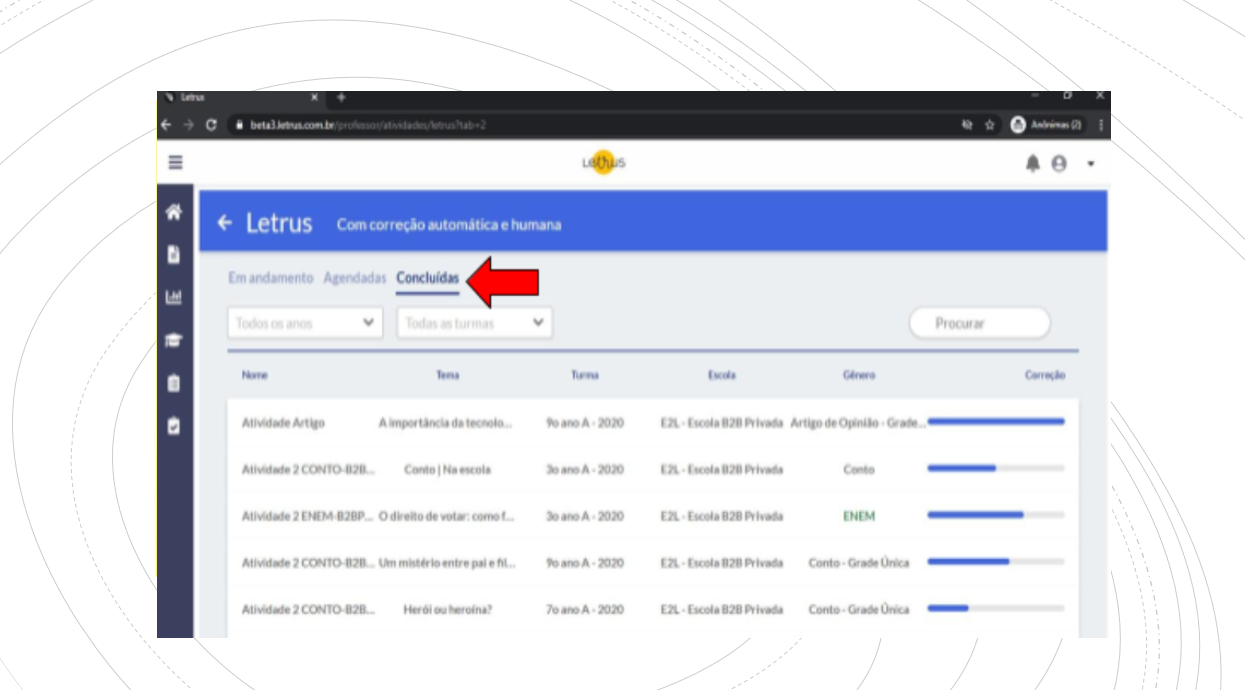This screenshot has width=1245, height=690.
Task: Click progress bar for Herói ou heroína?
Action: [996, 607]
